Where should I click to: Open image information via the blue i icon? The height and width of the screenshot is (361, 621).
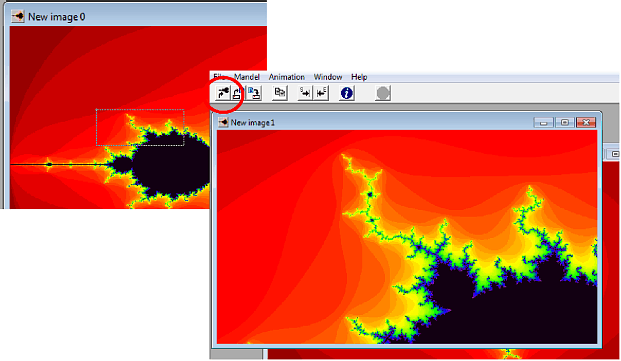click(347, 93)
